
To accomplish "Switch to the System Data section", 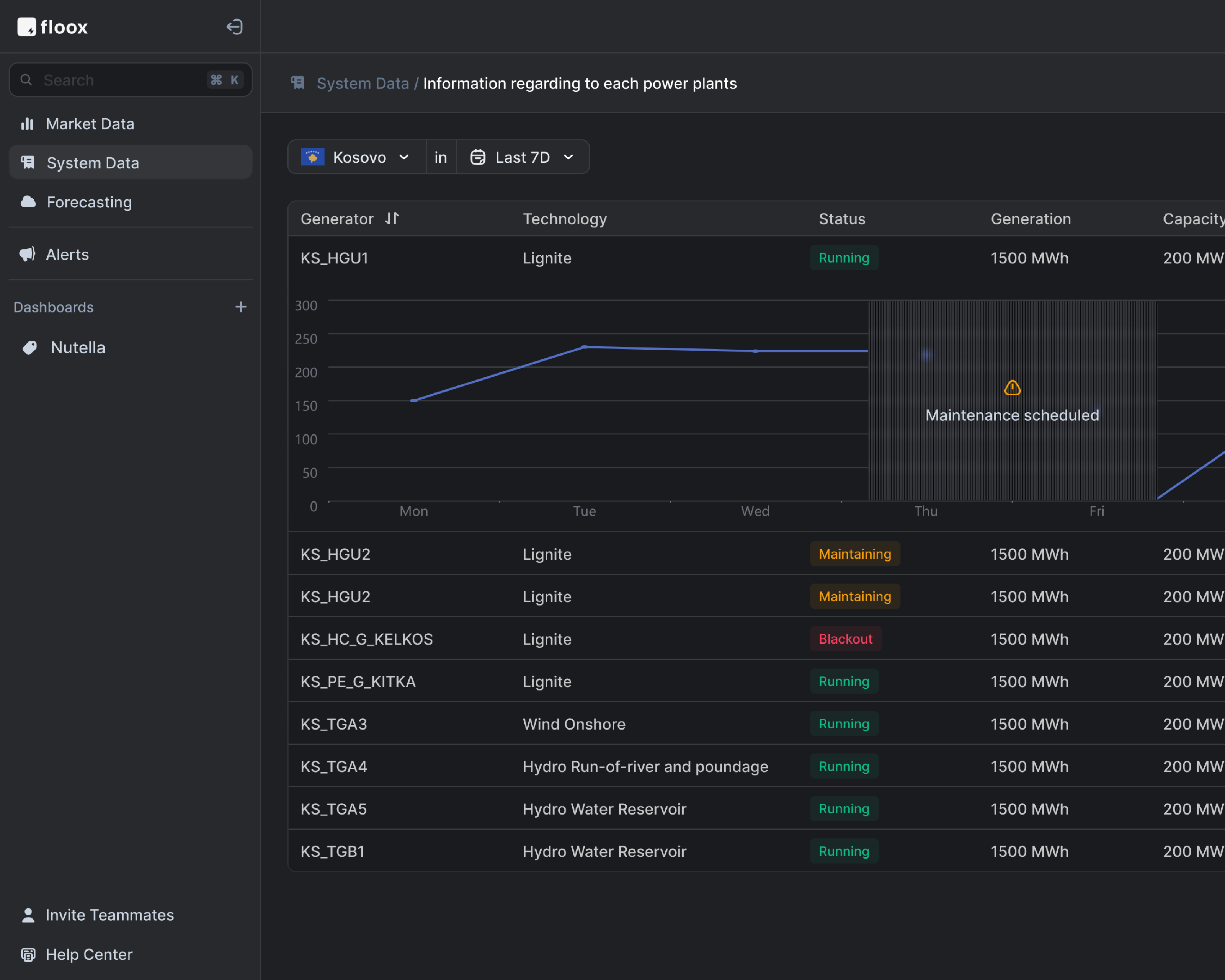I will 93,162.
